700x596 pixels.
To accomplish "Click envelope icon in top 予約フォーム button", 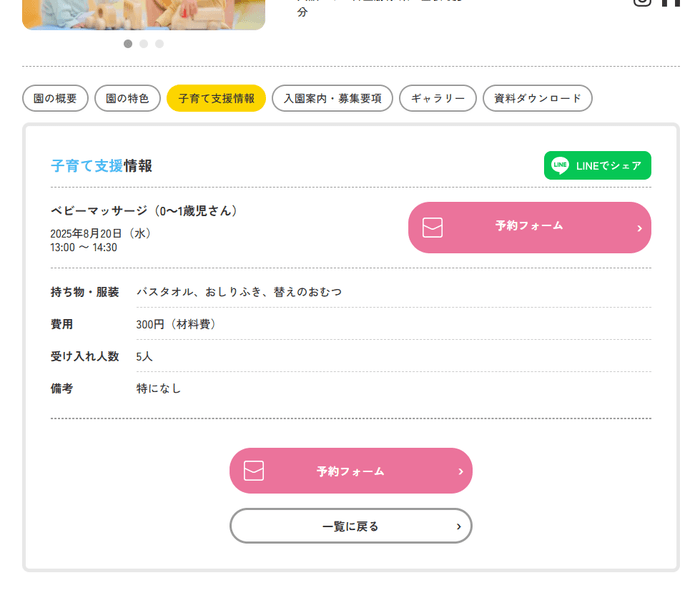I will tap(432, 228).
